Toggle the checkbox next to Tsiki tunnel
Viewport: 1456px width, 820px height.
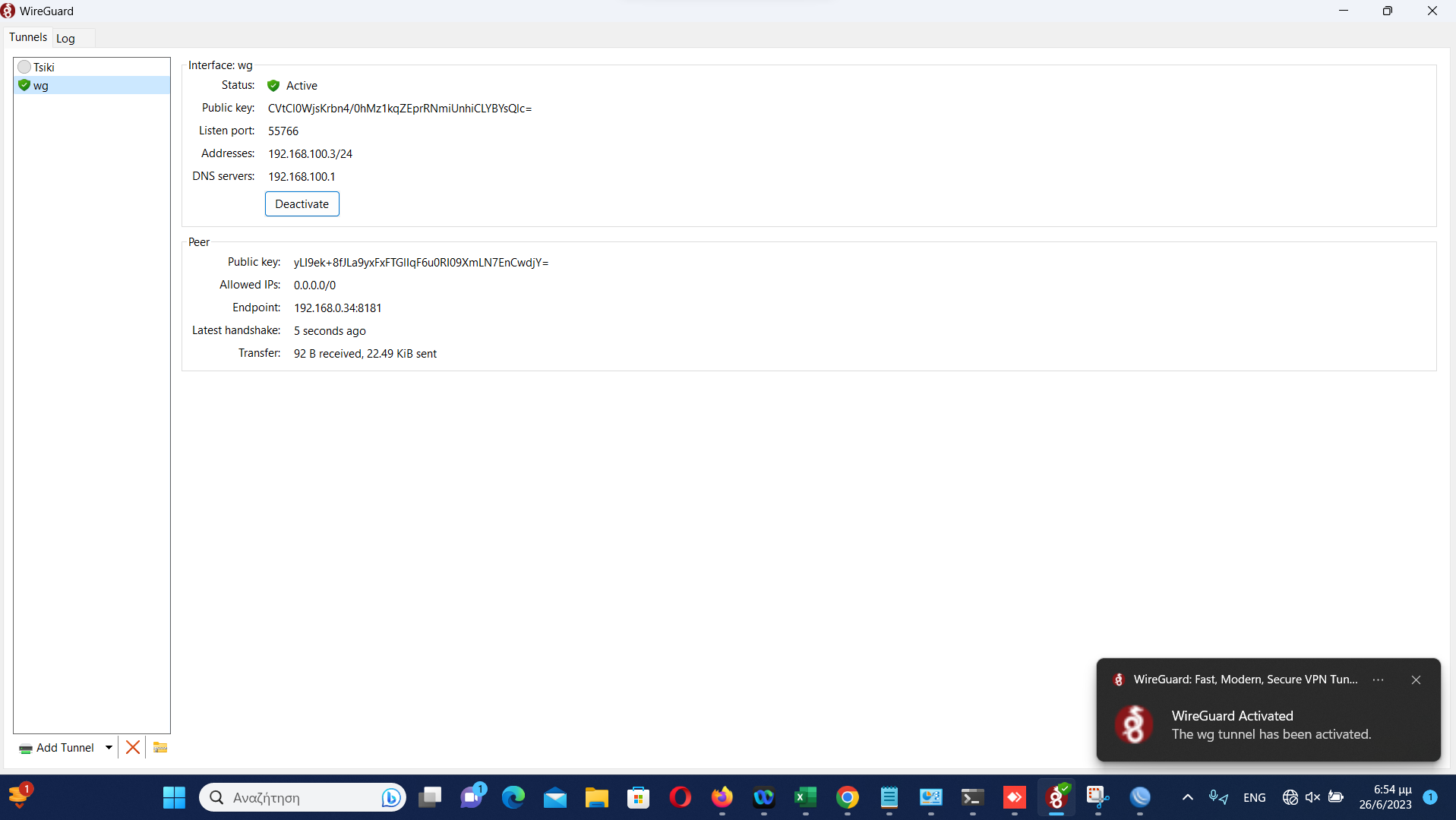pyautogui.click(x=24, y=67)
